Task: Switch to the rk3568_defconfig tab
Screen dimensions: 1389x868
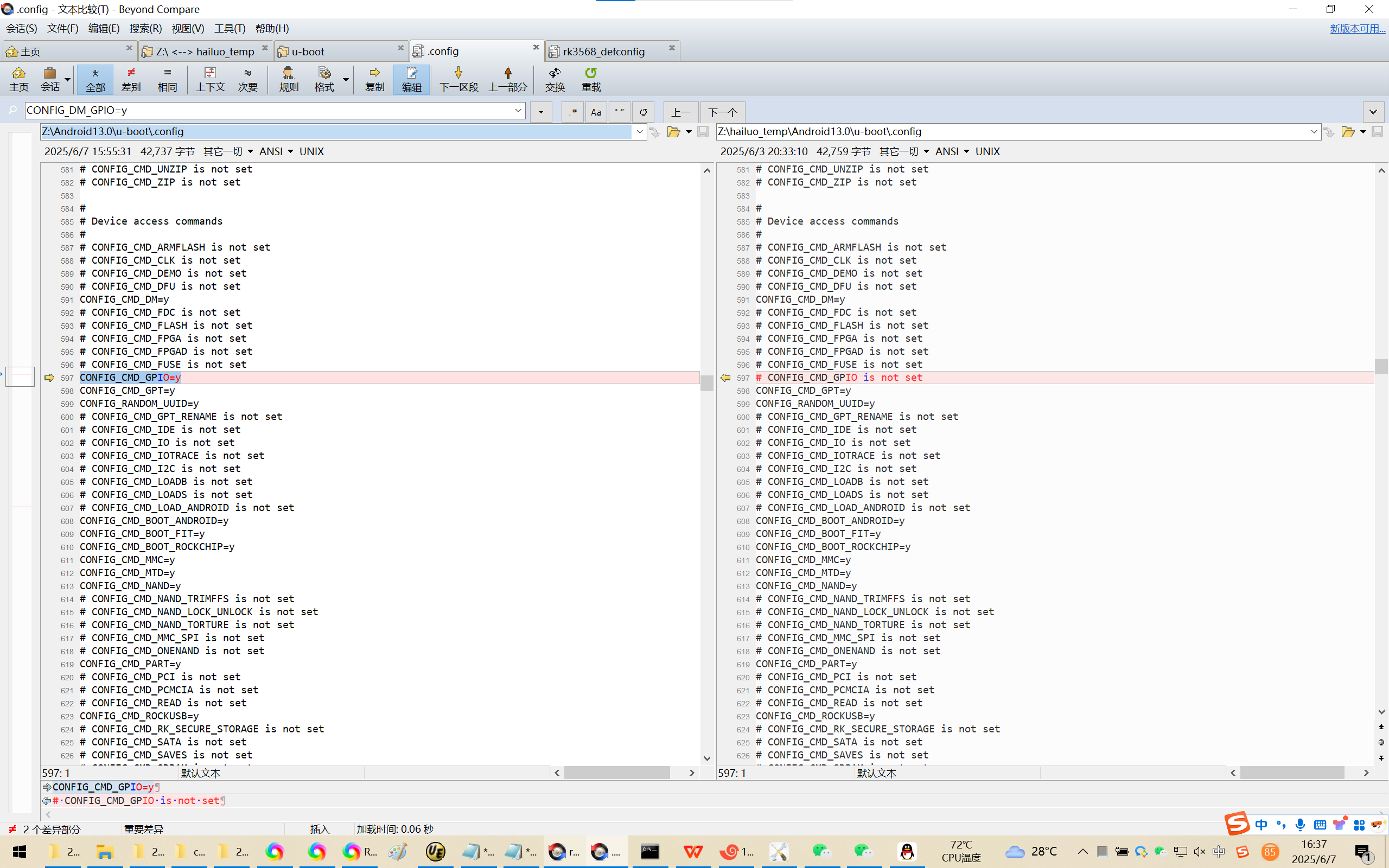Action: pyautogui.click(x=603, y=52)
